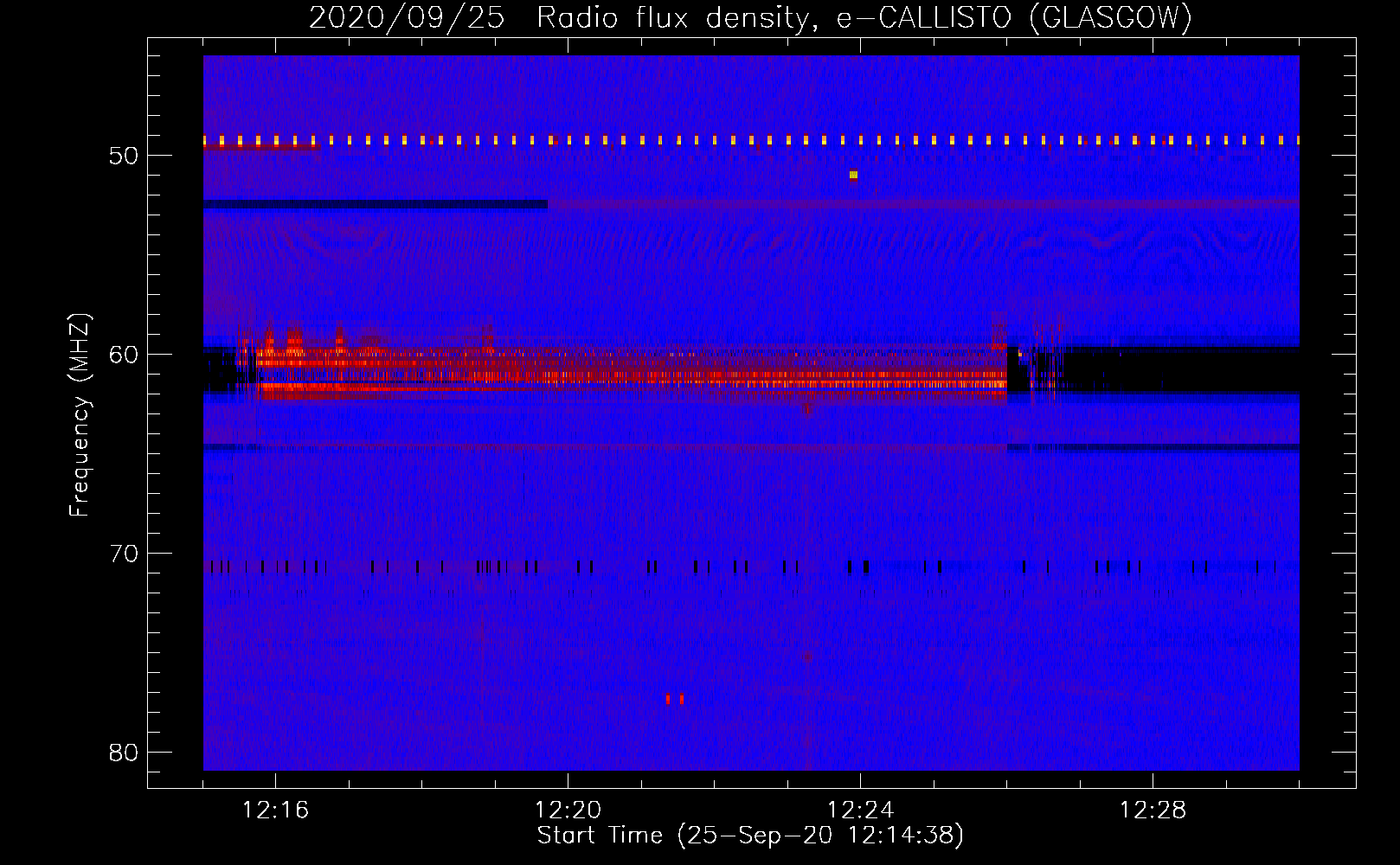The height and width of the screenshot is (865, 1400).
Task: Select the 12:16 time tick label
Action: point(275,811)
